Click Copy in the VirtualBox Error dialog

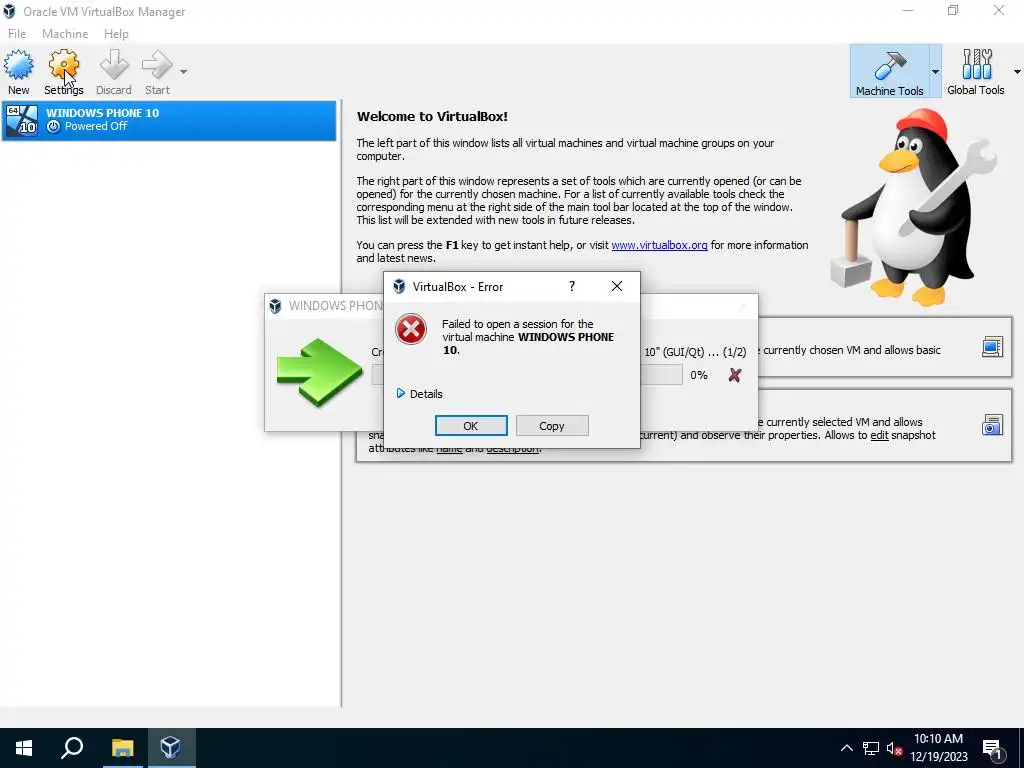coord(552,426)
